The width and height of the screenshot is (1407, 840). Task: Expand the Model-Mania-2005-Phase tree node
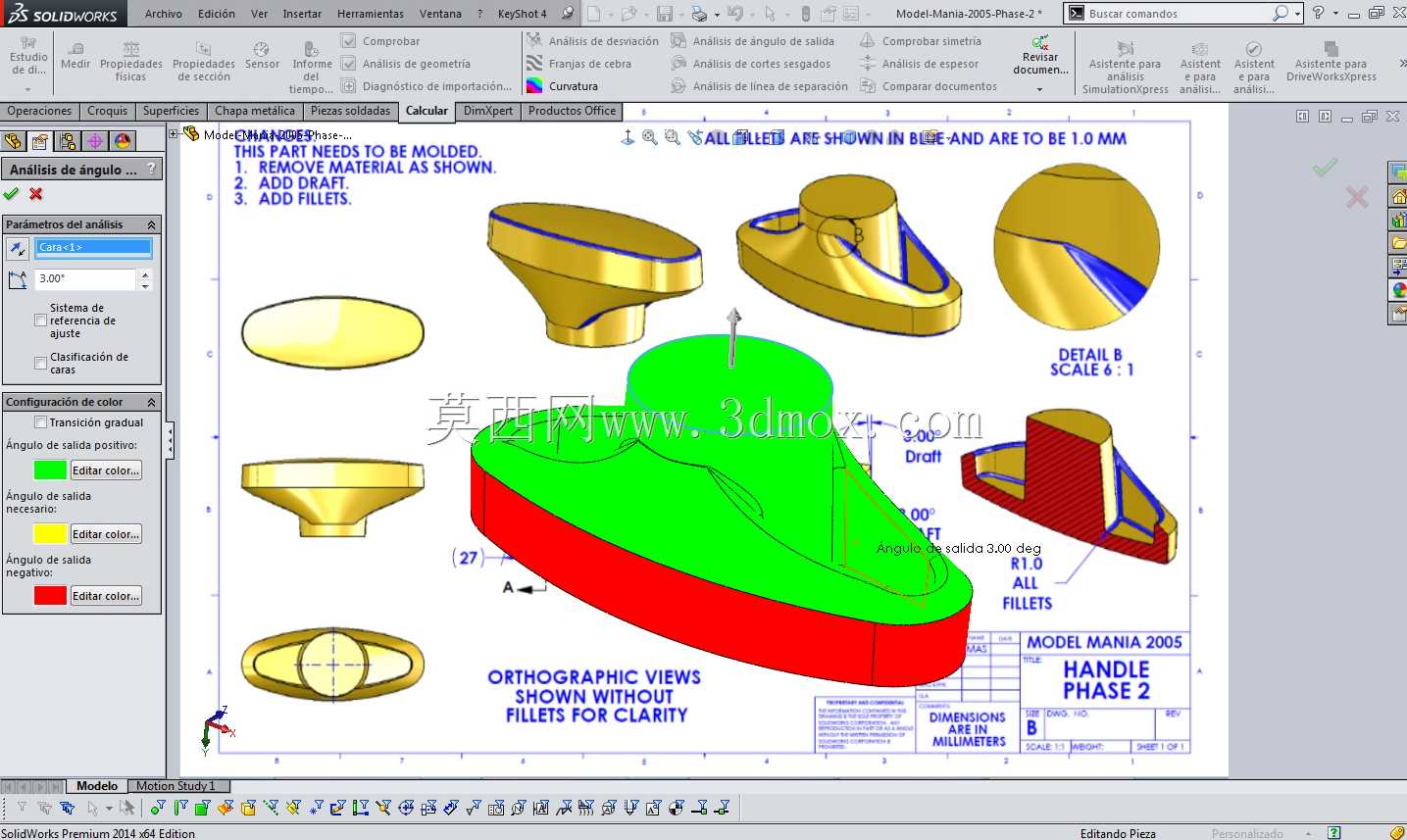[174, 134]
